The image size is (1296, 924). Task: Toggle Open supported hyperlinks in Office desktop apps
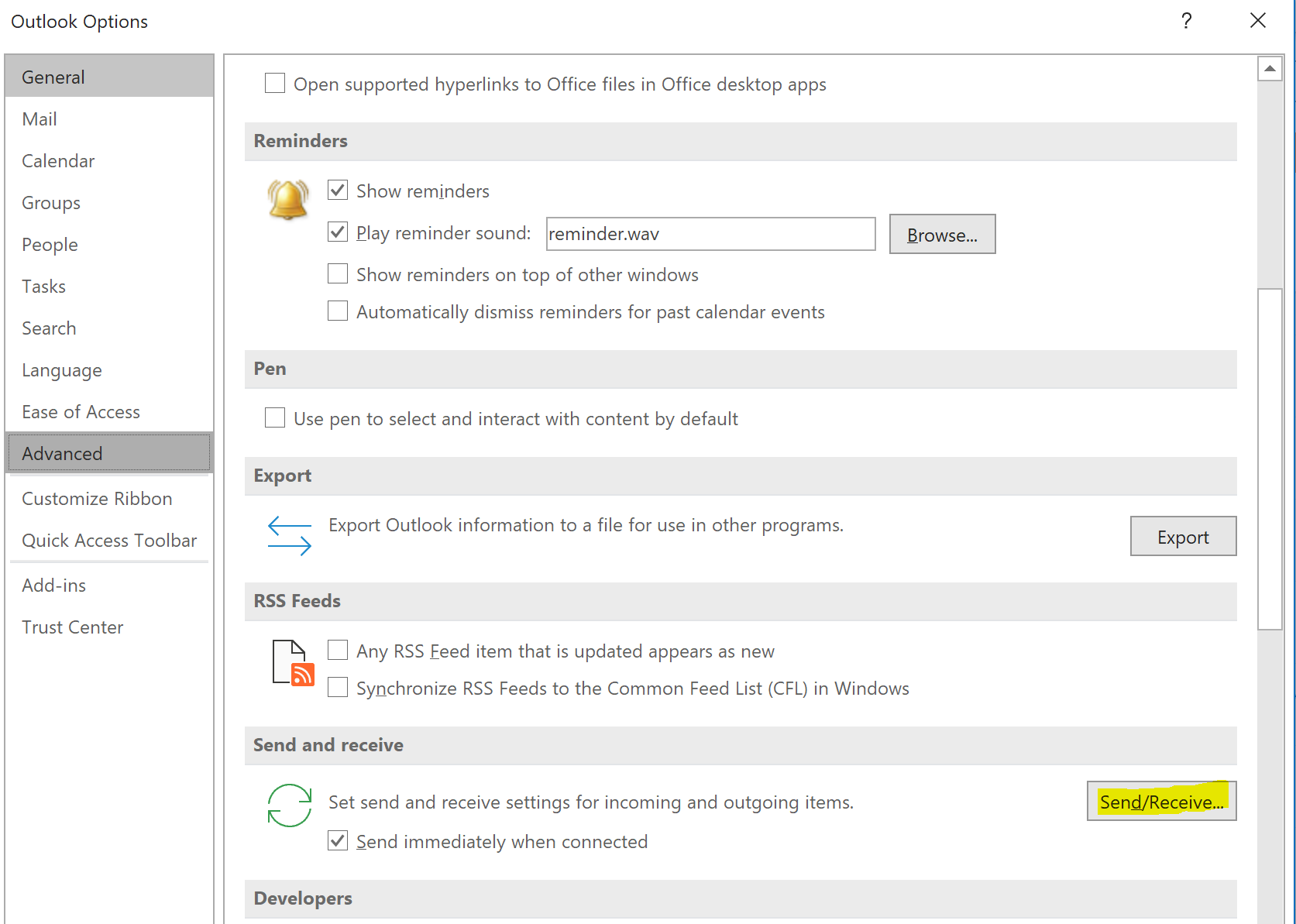click(x=275, y=83)
